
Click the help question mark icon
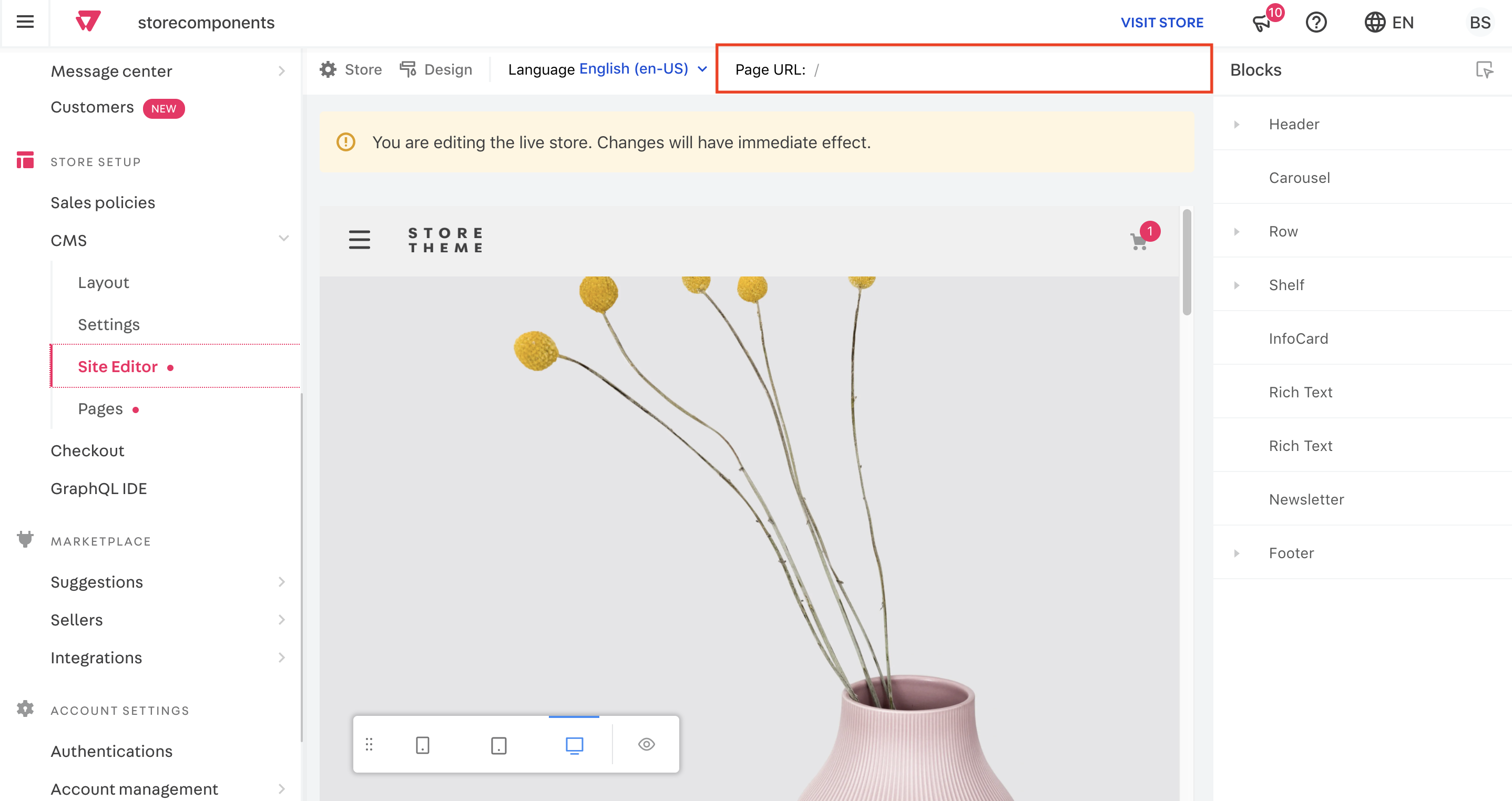tap(1316, 22)
